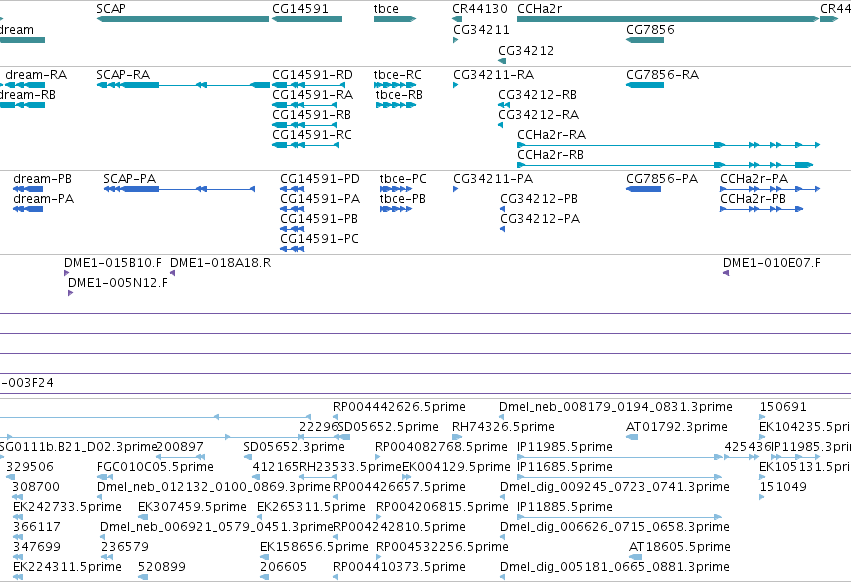Select the CG14591-RB transcript
The width and height of the screenshot is (851, 582).
click(305, 125)
